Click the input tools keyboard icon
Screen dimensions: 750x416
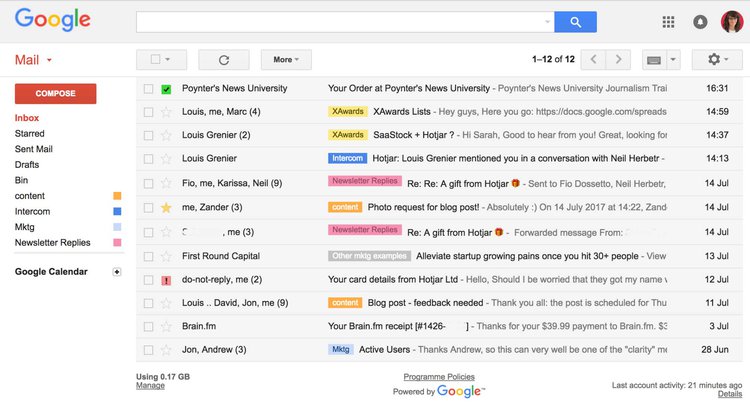coord(654,60)
